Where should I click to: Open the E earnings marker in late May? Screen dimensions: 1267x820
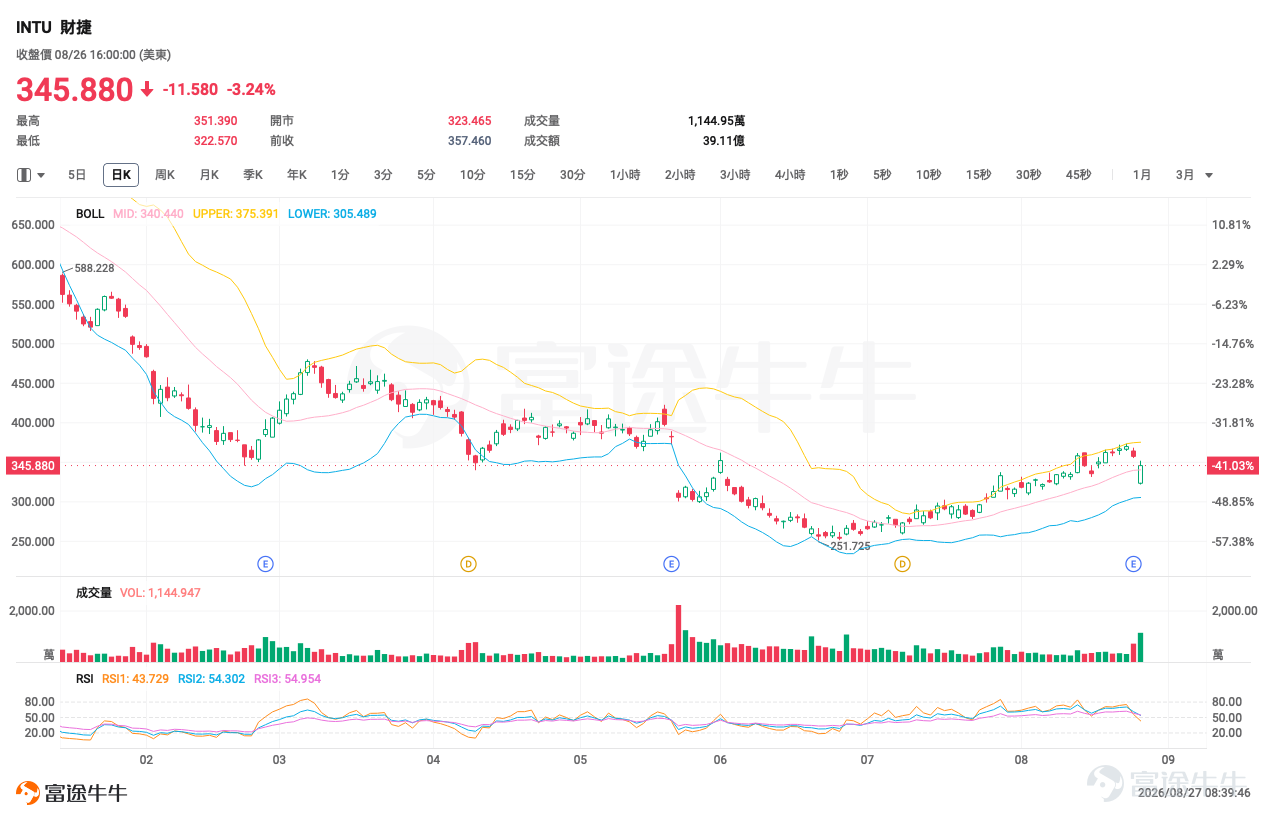[x=671, y=564]
